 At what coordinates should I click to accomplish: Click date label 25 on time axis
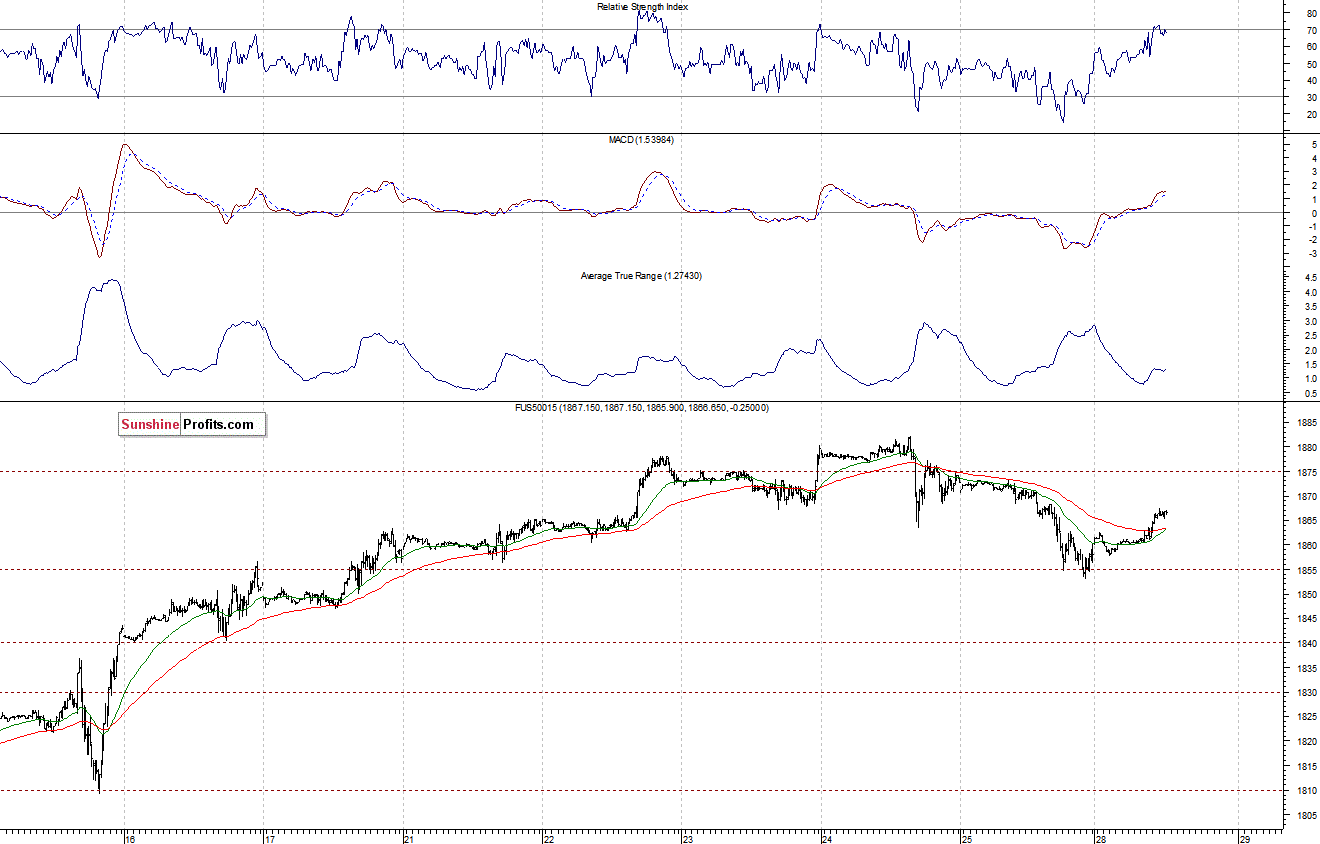[966, 838]
